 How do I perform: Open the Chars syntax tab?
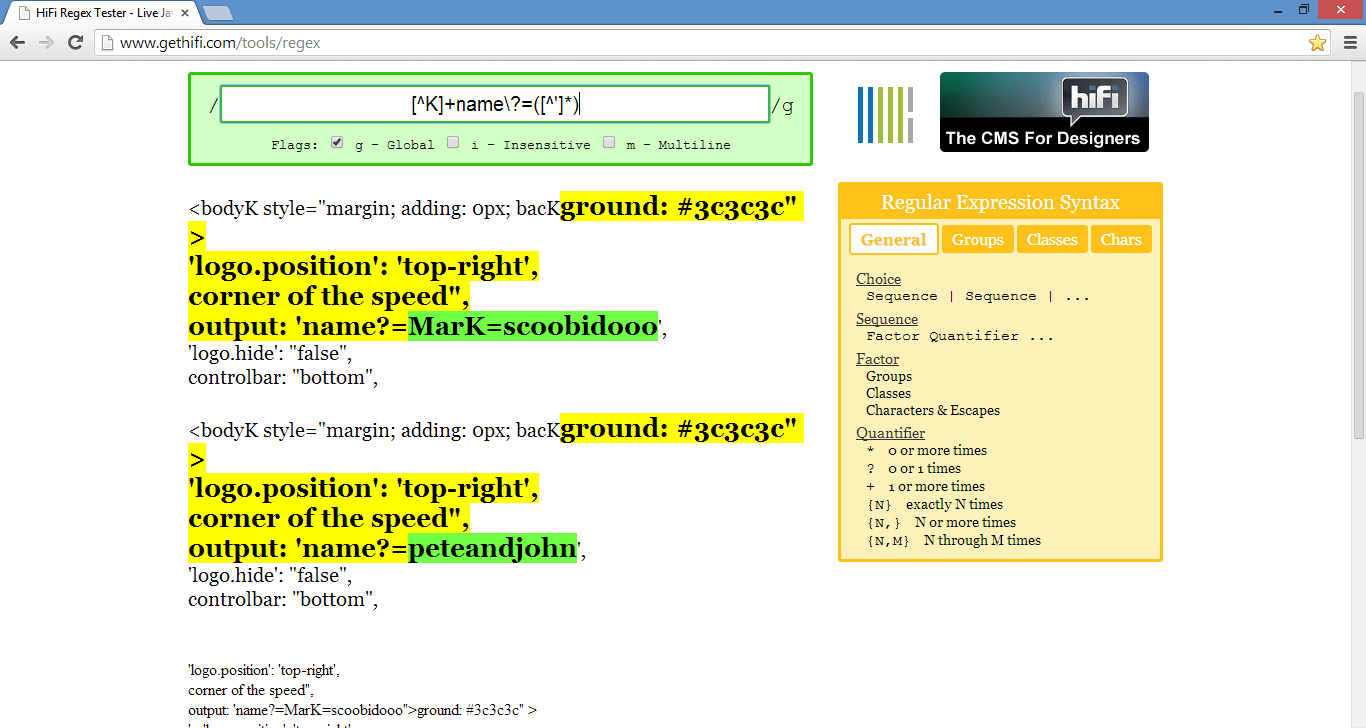click(x=1121, y=239)
